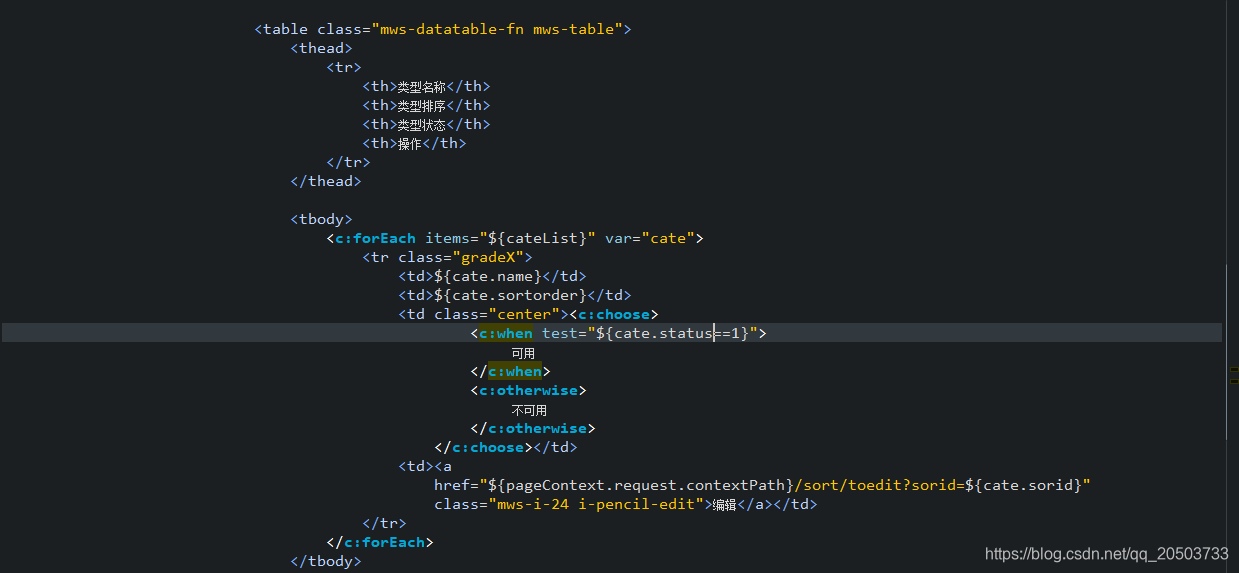Click the closing tbody tag
The width and height of the screenshot is (1239, 573).
pyautogui.click(x=326, y=561)
